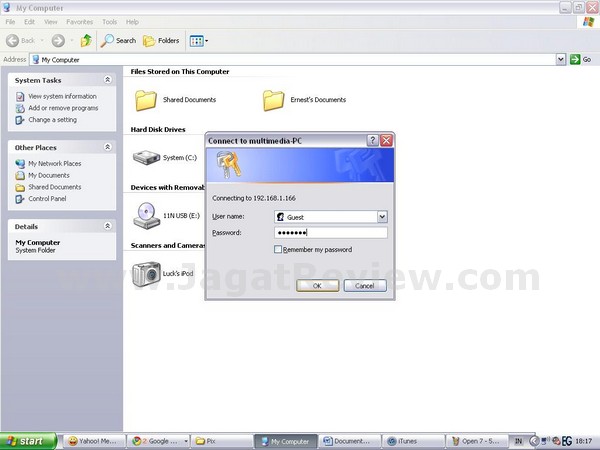The height and width of the screenshot is (450, 600).
Task: Open the Chrome taskbar group dropdown arrow
Action: pyautogui.click(x=186, y=441)
